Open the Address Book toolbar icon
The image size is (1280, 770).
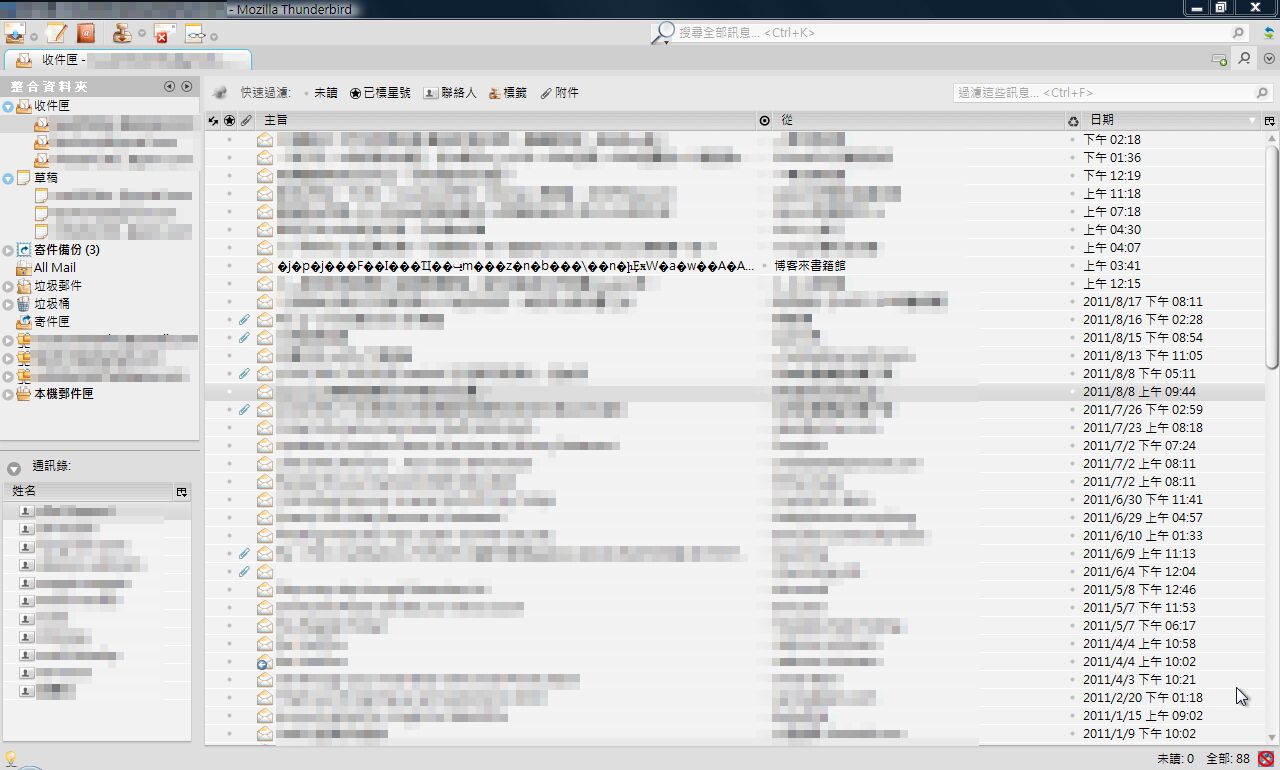tap(85, 33)
